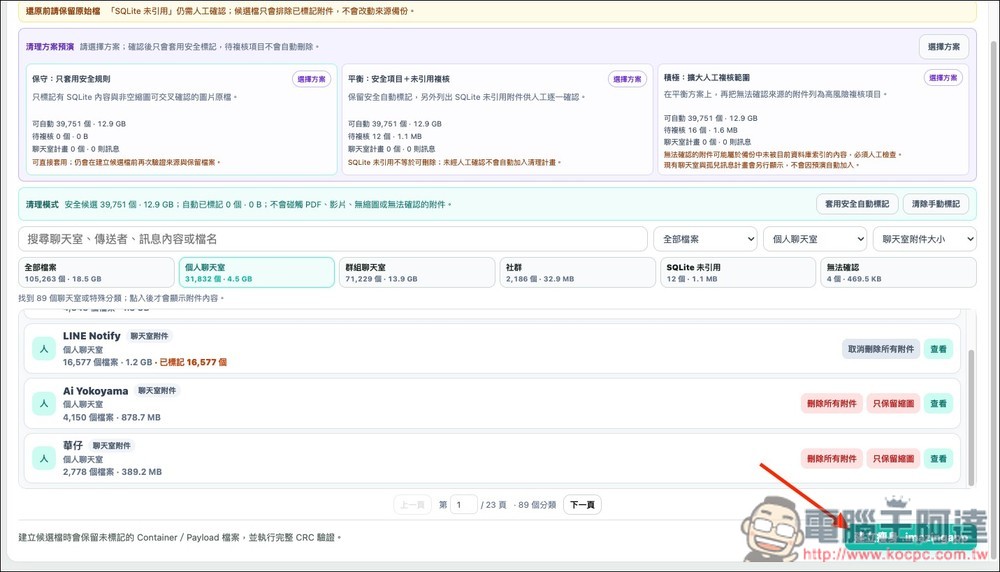The image size is (1000, 572).
Task: Click the 華仔 chat name
Action: tap(73, 445)
